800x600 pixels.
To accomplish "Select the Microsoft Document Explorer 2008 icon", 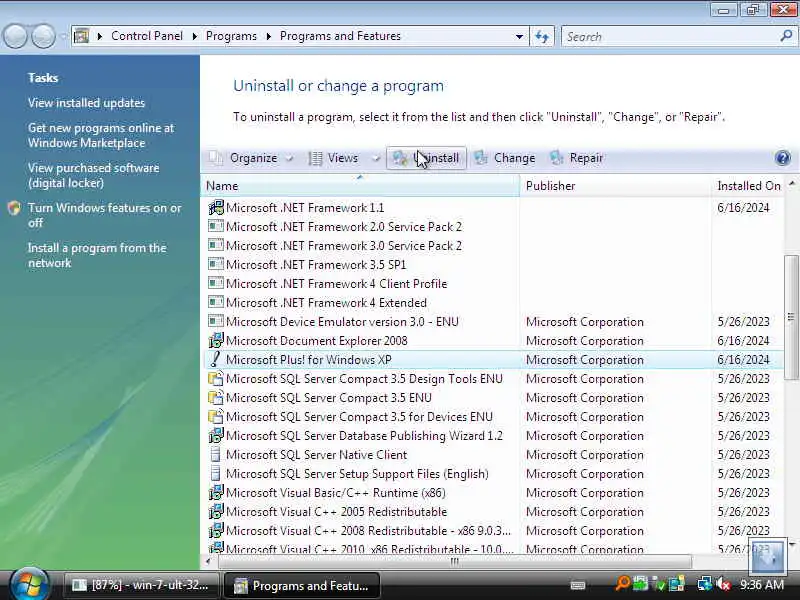I will pos(216,340).
